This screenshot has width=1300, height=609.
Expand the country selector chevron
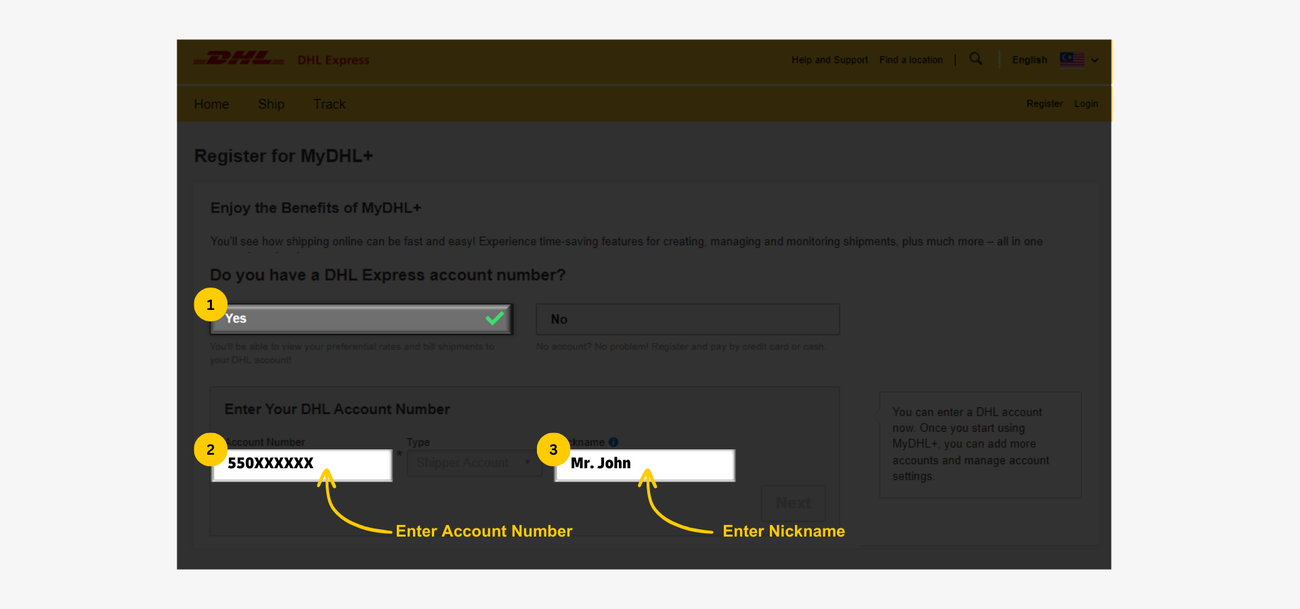point(1095,60)
